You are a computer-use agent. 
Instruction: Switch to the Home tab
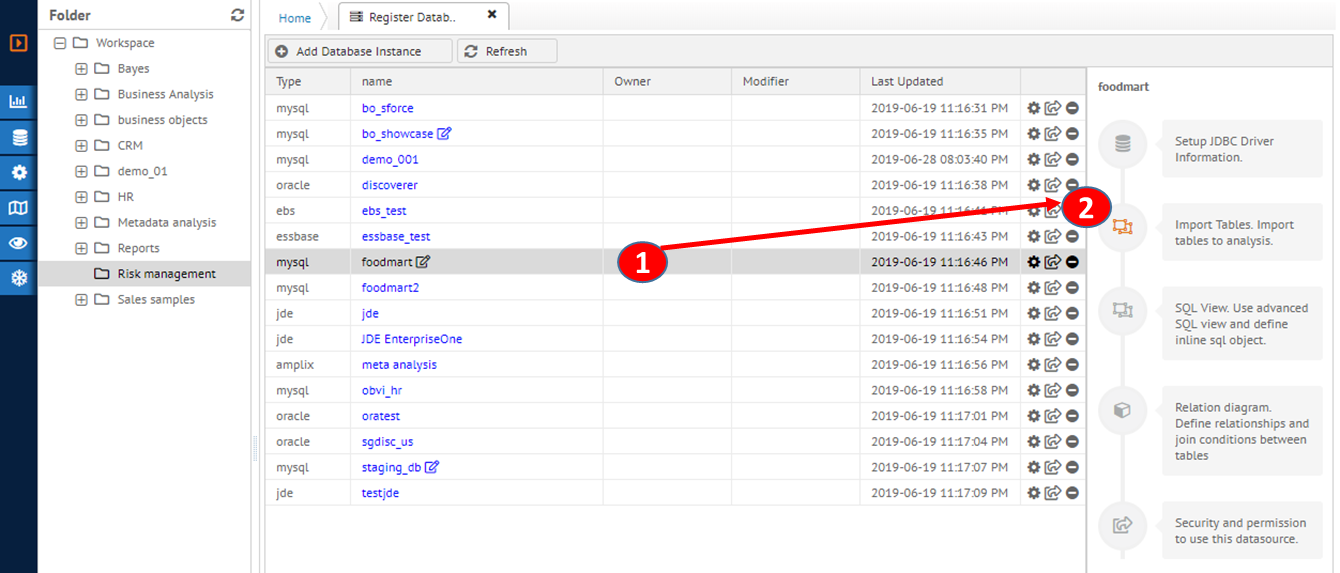tap(294, 18)
